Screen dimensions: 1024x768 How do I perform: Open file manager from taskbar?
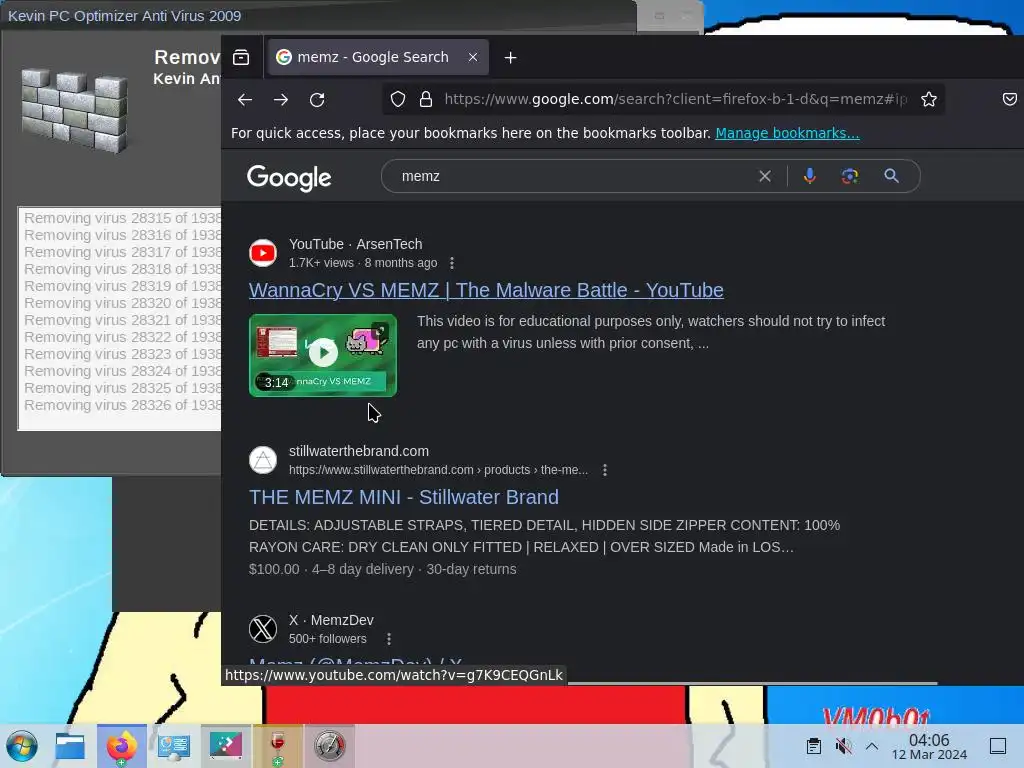coord(70,746)
